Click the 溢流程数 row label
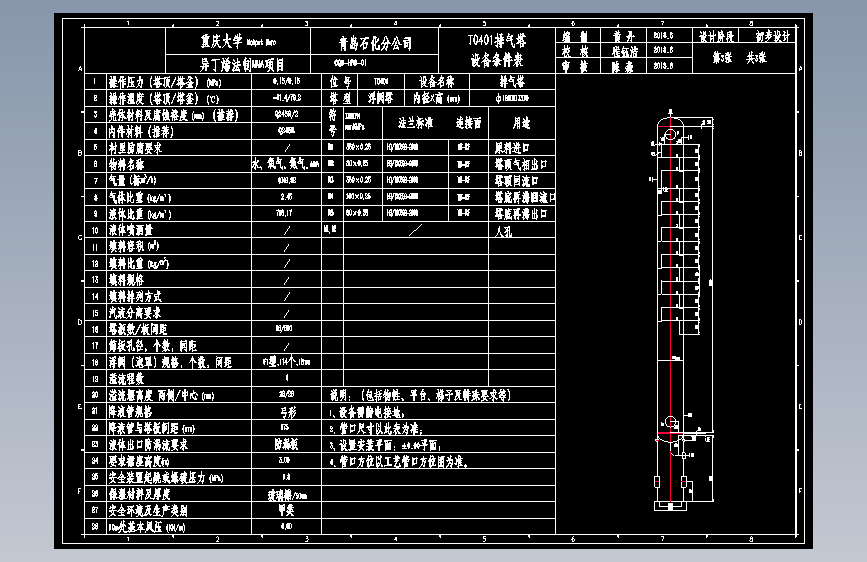The image size is (867, 562). [x=127, y=378]
